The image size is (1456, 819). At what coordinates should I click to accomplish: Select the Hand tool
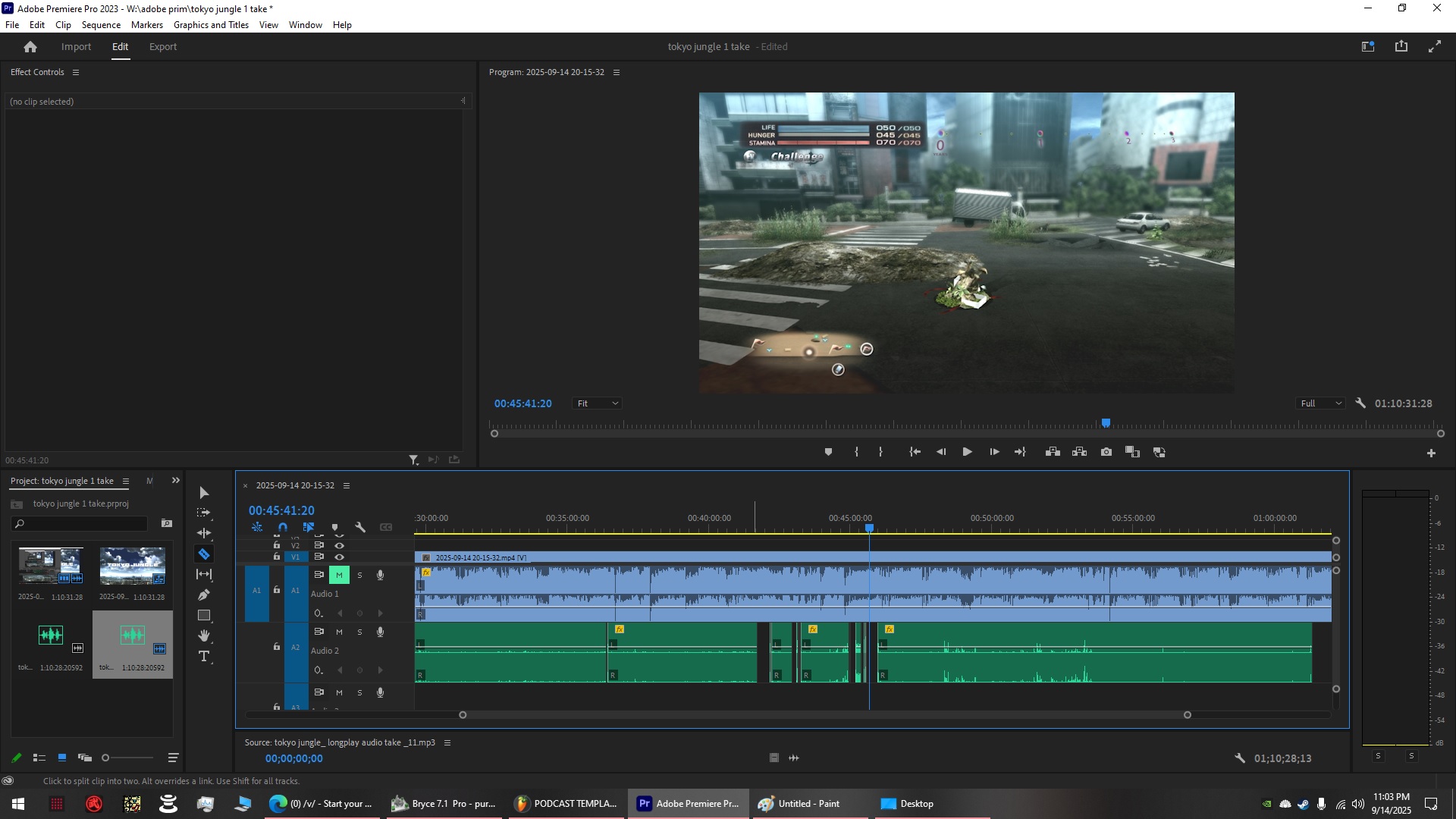[x=204, y=636]
